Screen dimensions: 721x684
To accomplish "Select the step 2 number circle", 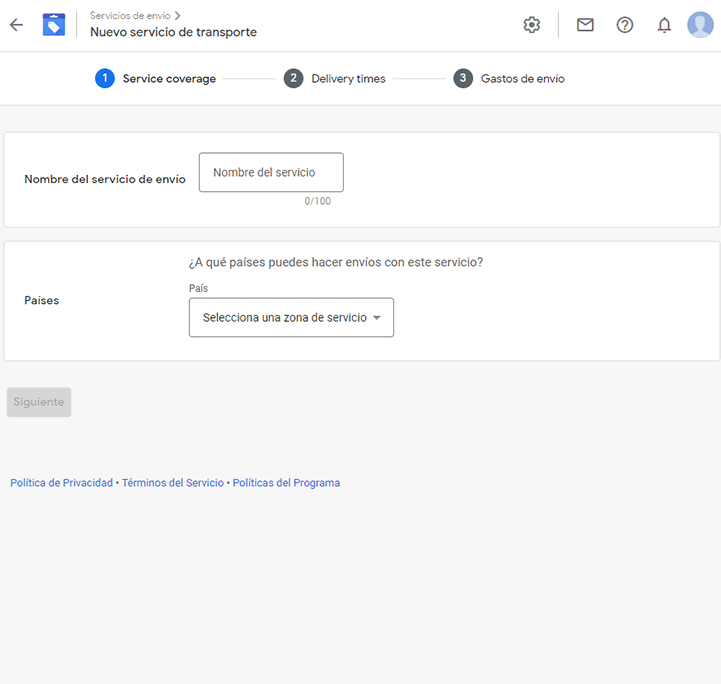I will pos(293,79).
